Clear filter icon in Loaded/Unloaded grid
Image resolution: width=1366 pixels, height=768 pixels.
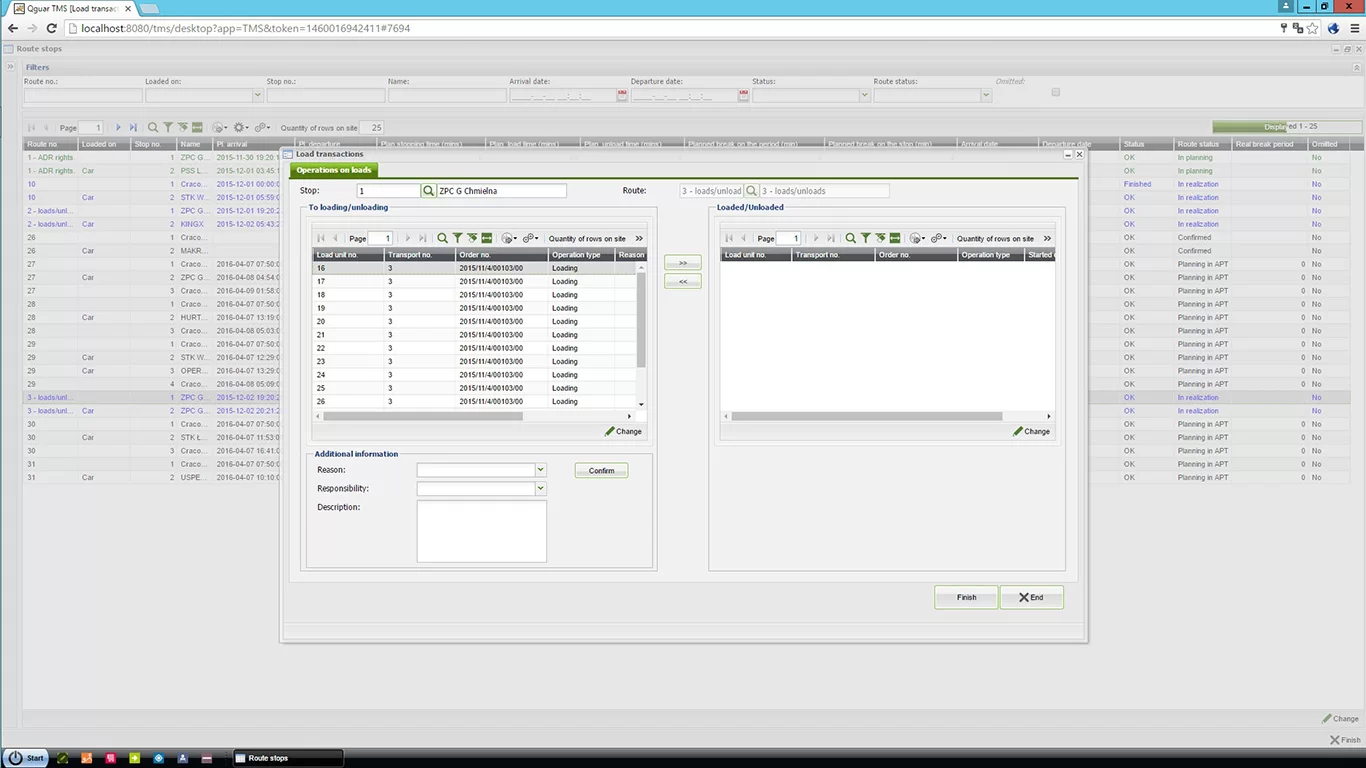tap(880, 238)
